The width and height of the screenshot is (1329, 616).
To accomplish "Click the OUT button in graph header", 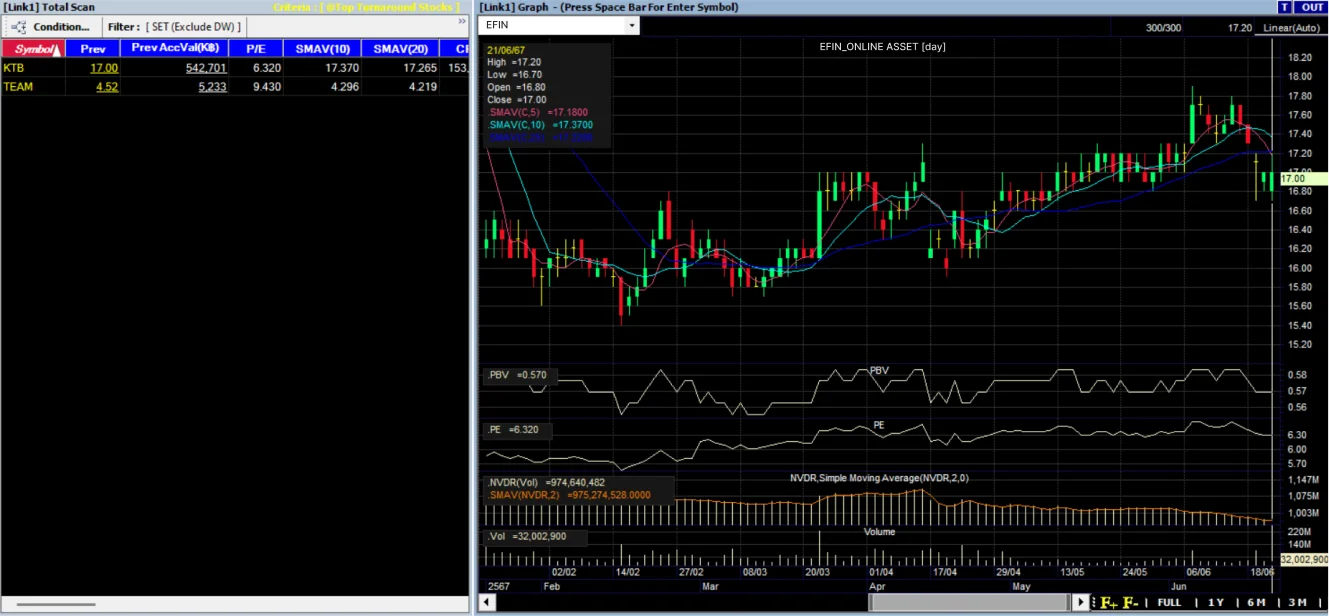I will 1312,7.
